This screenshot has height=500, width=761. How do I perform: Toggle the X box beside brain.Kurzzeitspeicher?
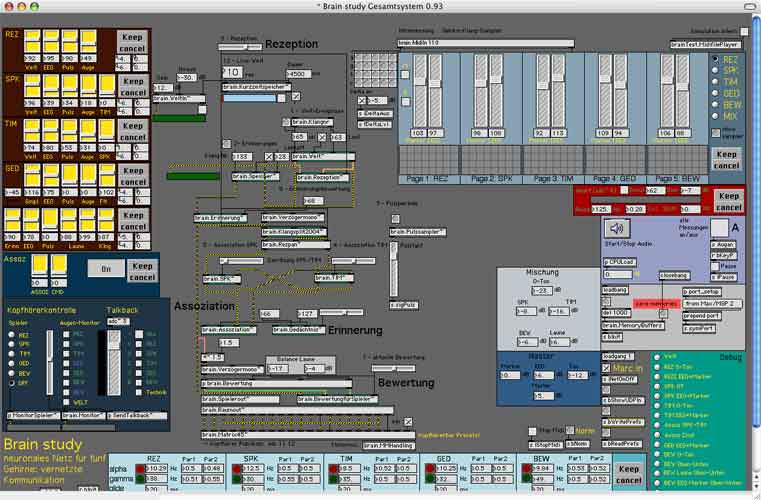[296, 96]
